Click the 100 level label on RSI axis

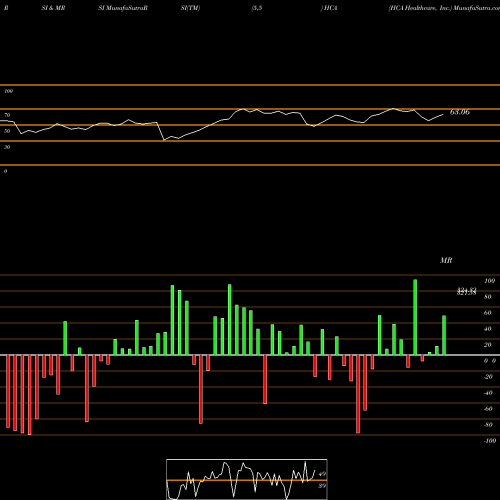coord(8,91)
